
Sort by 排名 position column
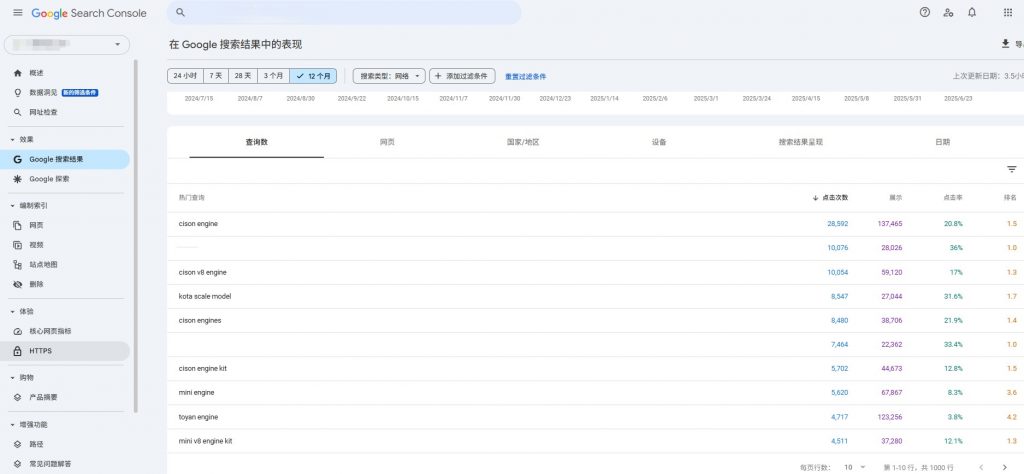pyautogui.click(x=1010, y=197)
